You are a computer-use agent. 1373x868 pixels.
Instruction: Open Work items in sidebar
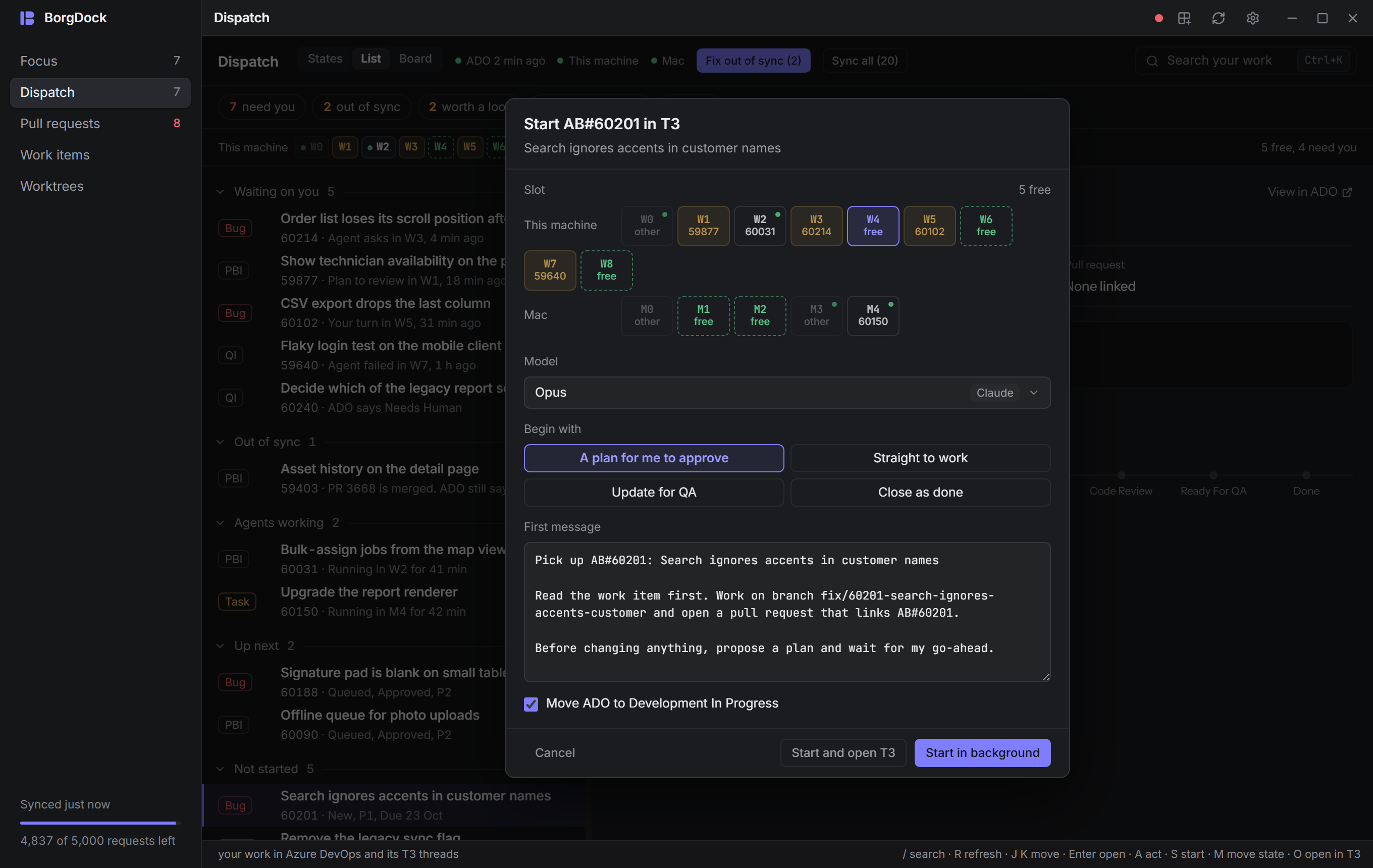(x=100, y=155)
